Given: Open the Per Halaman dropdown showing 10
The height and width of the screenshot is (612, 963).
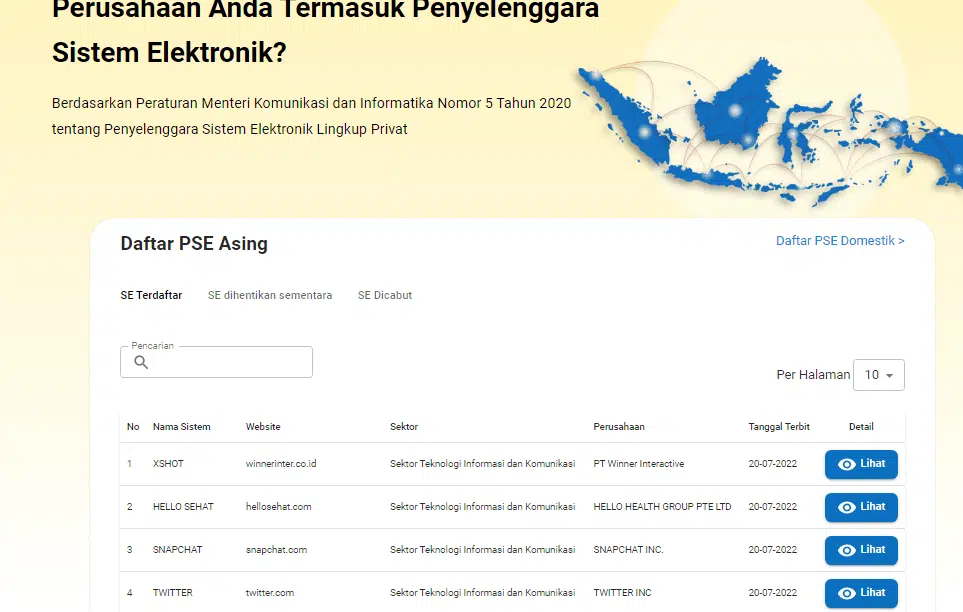Looking at the screenshot, I should pyautogui.click(x=878, y=375).
